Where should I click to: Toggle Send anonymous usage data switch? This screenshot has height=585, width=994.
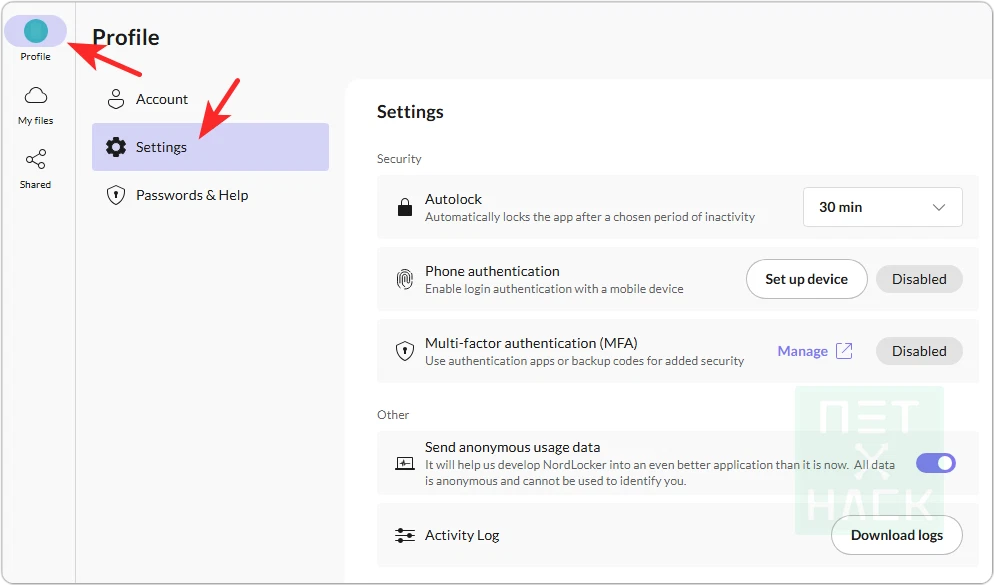click(x=936, y=463)
